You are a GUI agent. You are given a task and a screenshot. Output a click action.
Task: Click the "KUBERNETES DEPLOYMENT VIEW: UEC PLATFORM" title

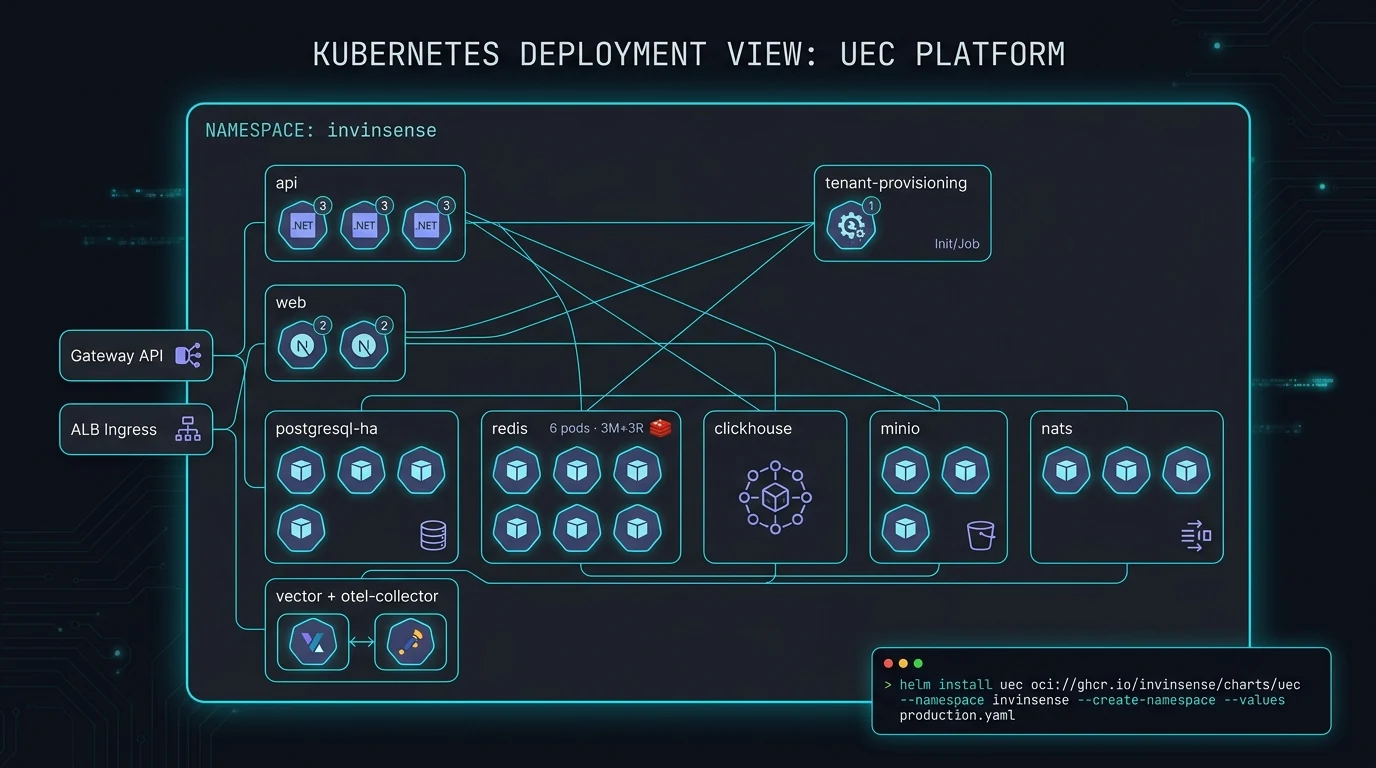689,54
